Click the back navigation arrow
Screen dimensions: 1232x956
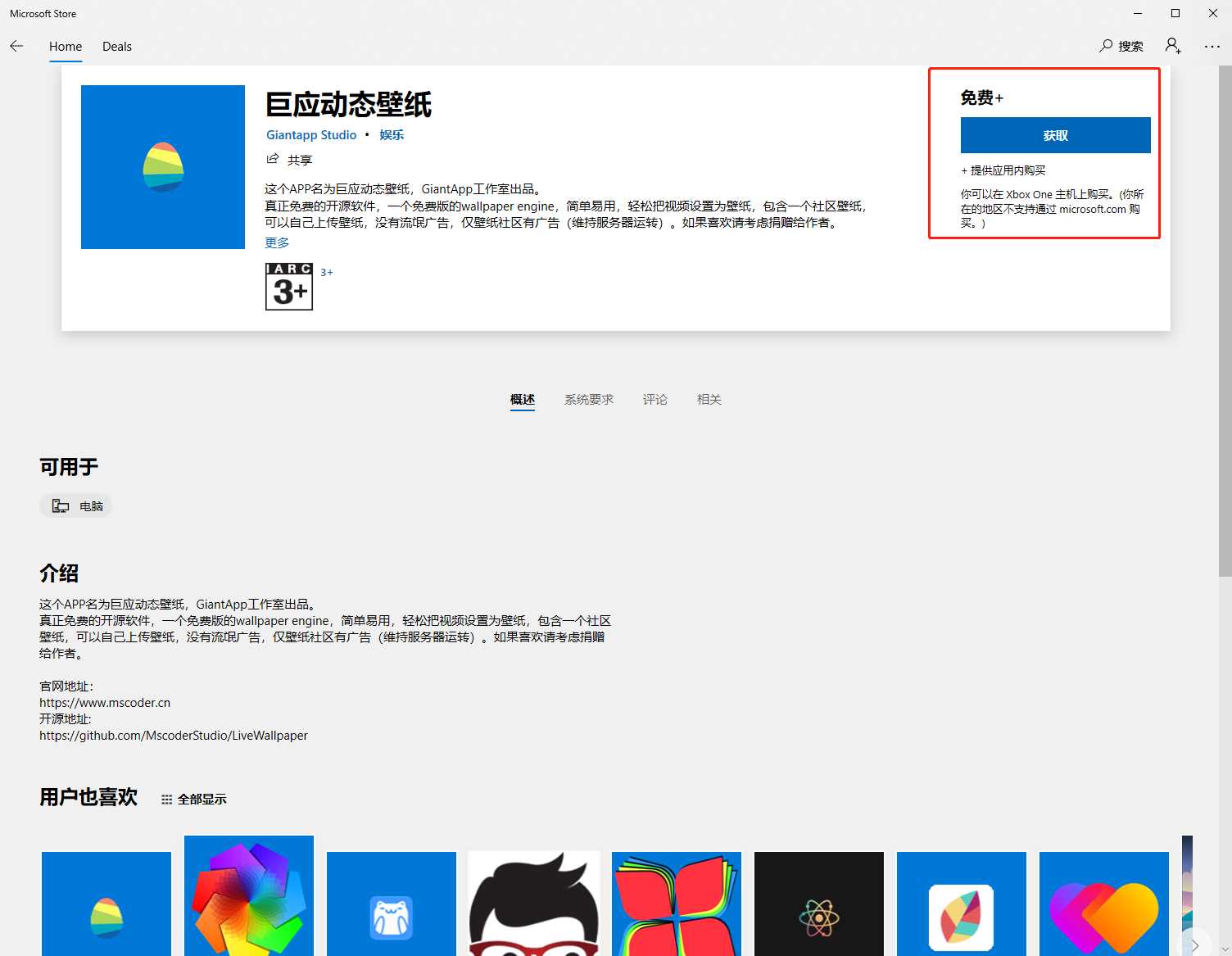tap(16, 46)
